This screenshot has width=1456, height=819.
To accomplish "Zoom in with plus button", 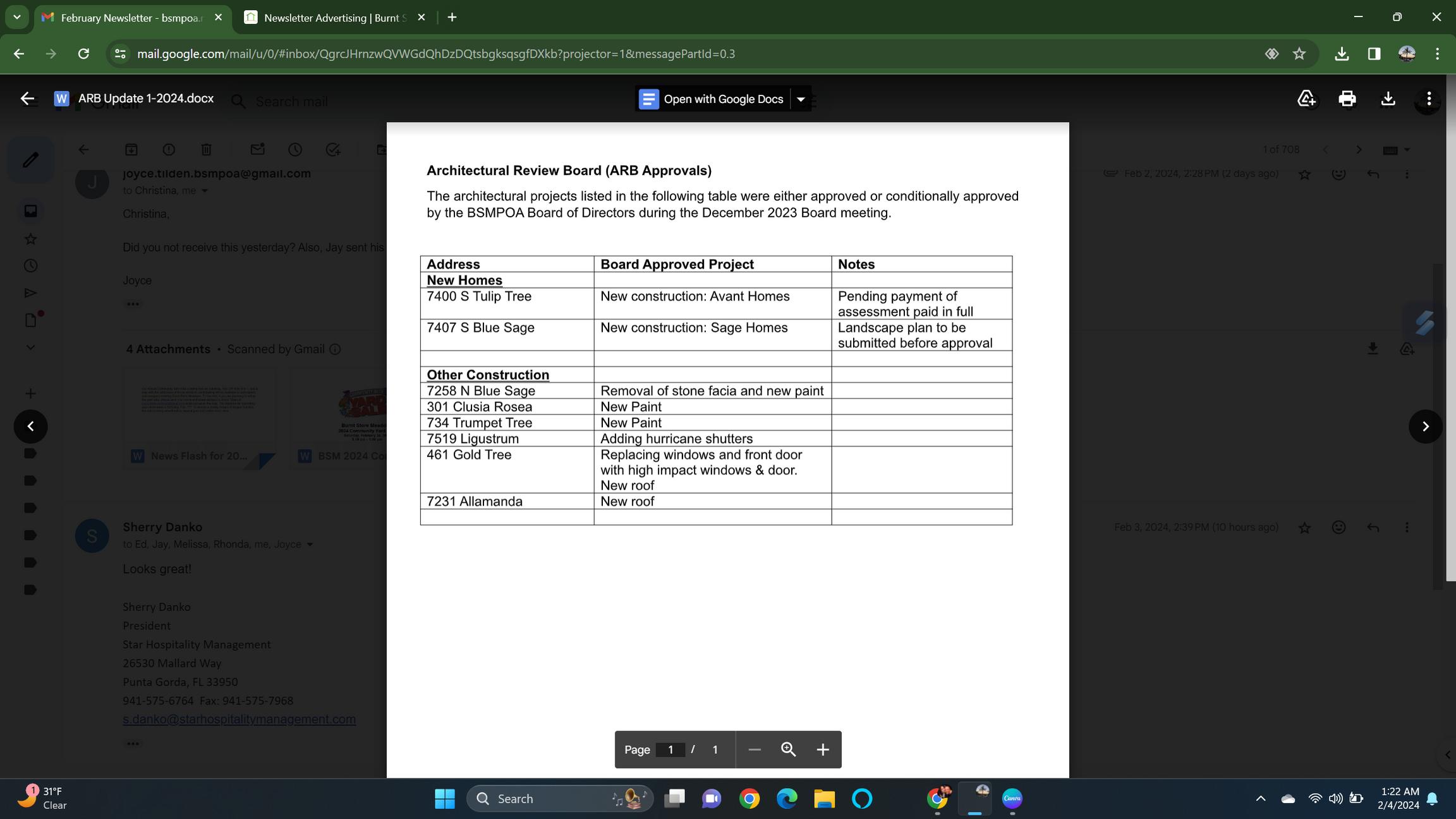I will tap(822, 749).
